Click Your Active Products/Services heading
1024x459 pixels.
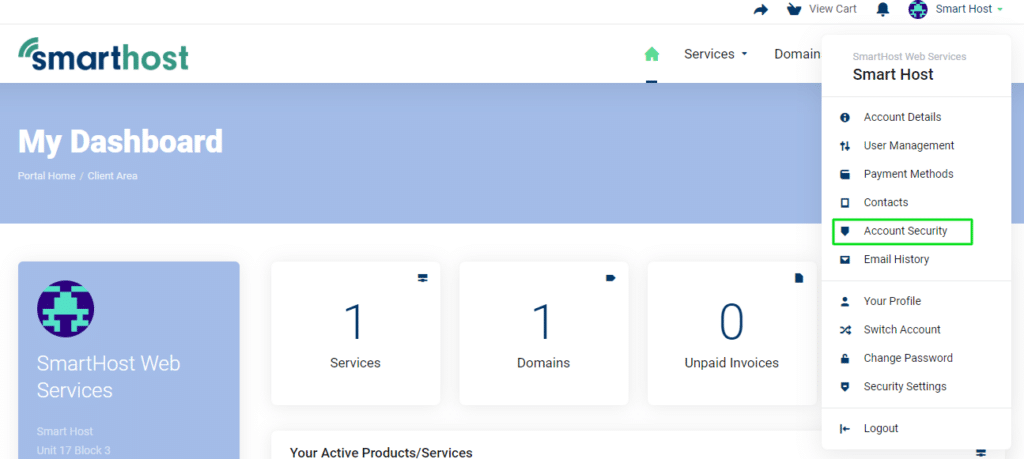[x=381, y=452]
